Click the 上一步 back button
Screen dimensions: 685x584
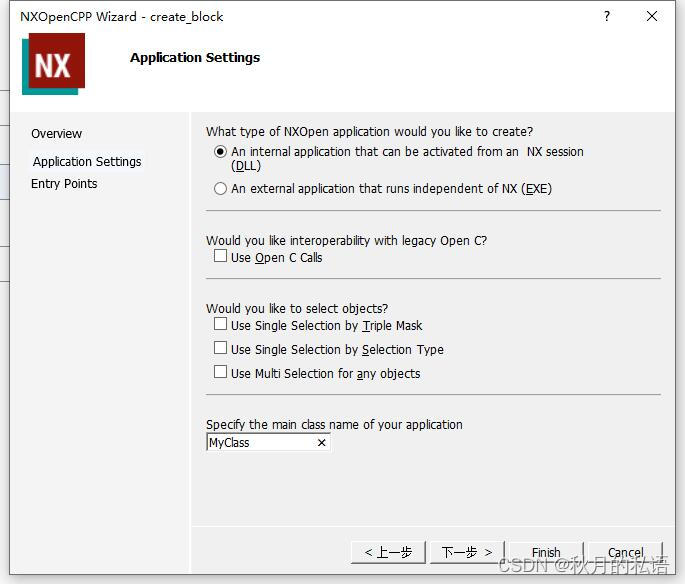(x=388, y=553)
